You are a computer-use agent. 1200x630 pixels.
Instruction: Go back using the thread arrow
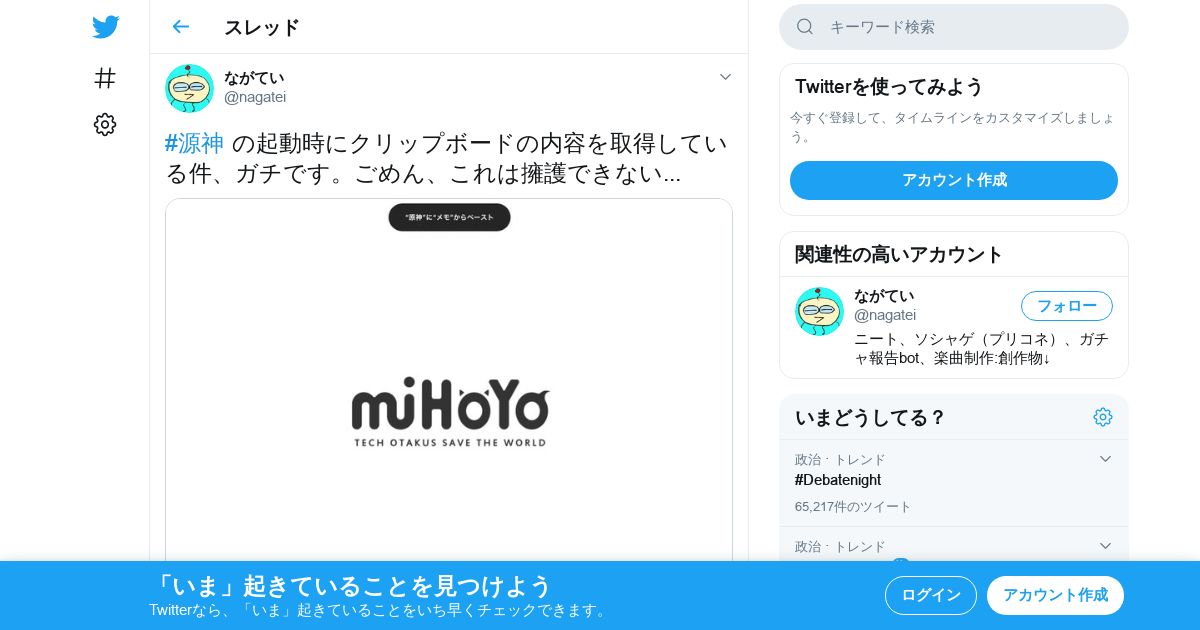(x=180, y=27)
